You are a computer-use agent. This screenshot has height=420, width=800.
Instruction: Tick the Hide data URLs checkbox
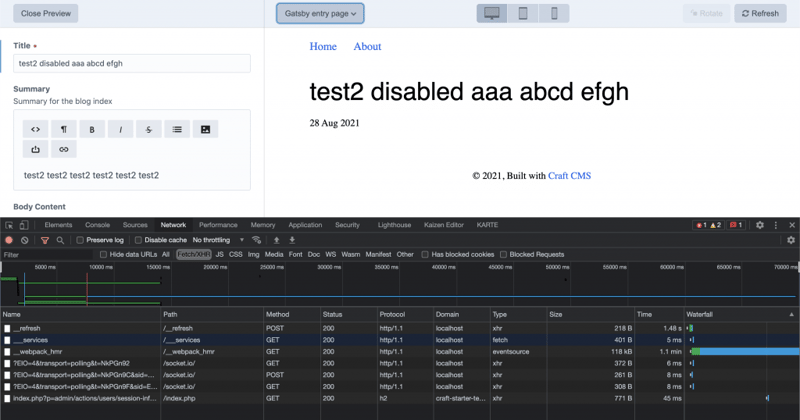105,255
